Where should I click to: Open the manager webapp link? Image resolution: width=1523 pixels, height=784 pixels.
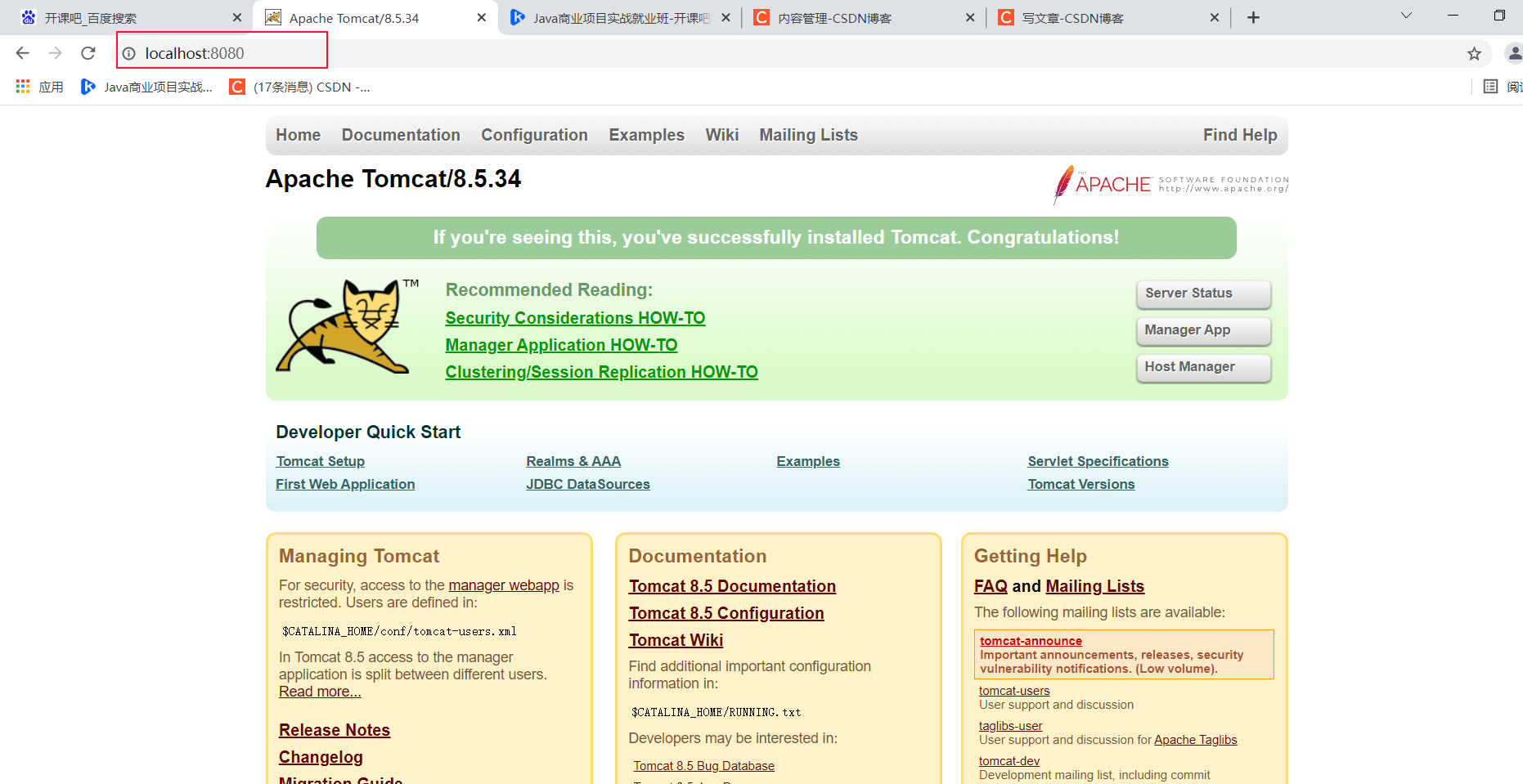[504, 585]
